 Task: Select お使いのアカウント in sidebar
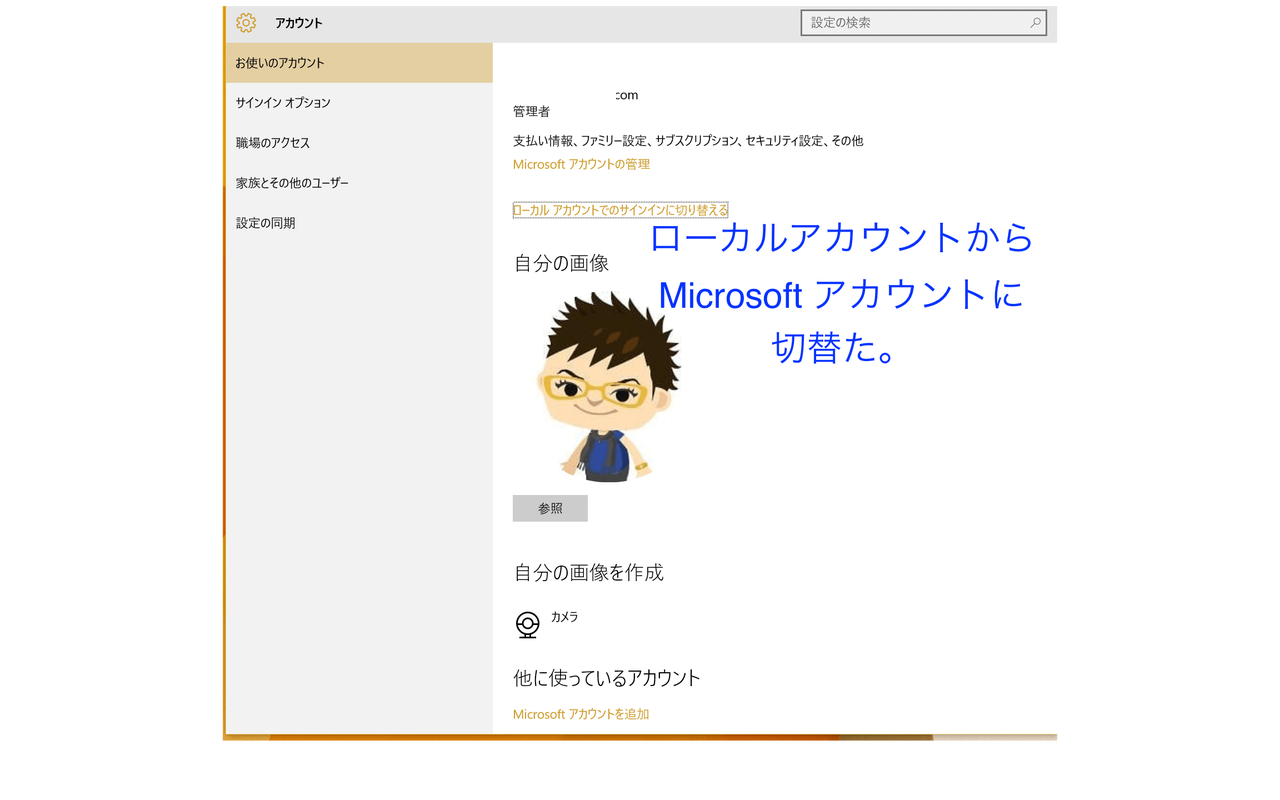tap(359, 63)
